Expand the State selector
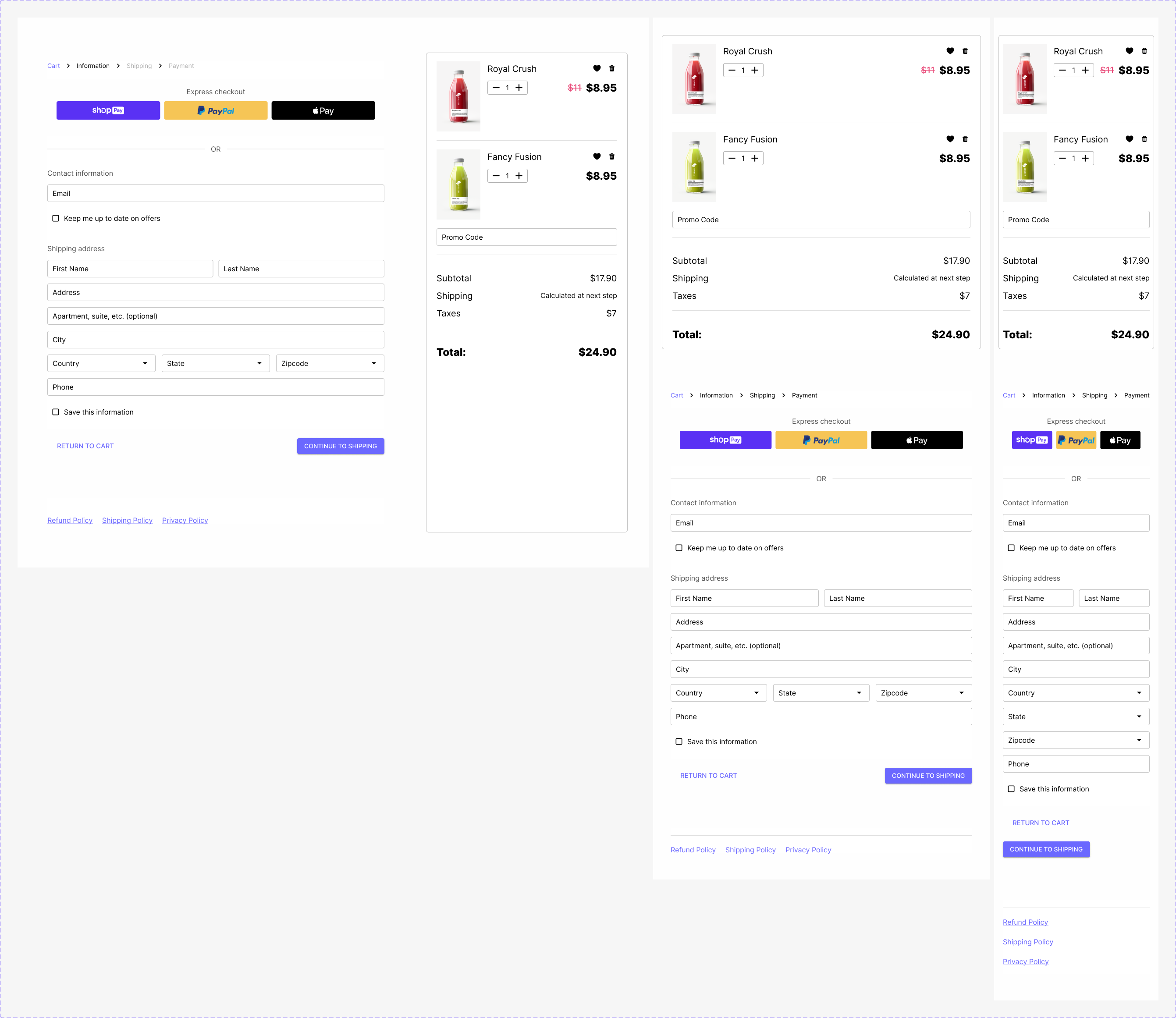Screen dimensions: 1176x1018 coord(215,363)
